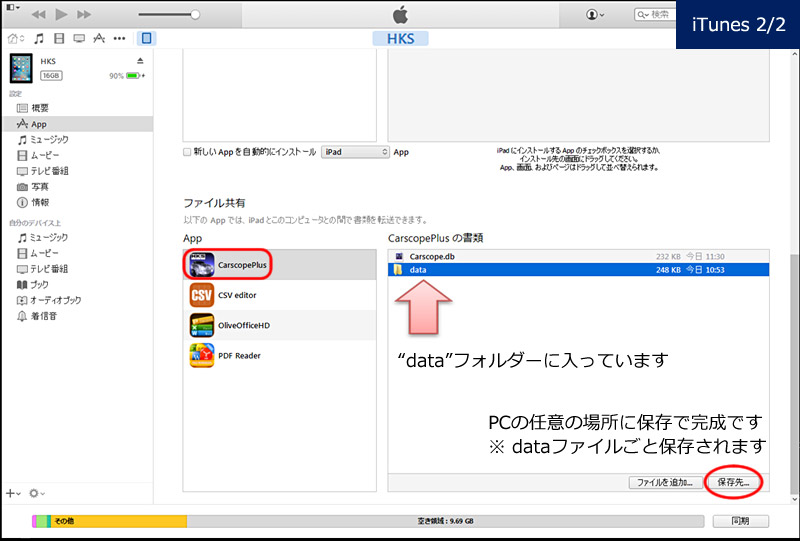
Task: Click the 16GB capacity label
Action: 51,76
